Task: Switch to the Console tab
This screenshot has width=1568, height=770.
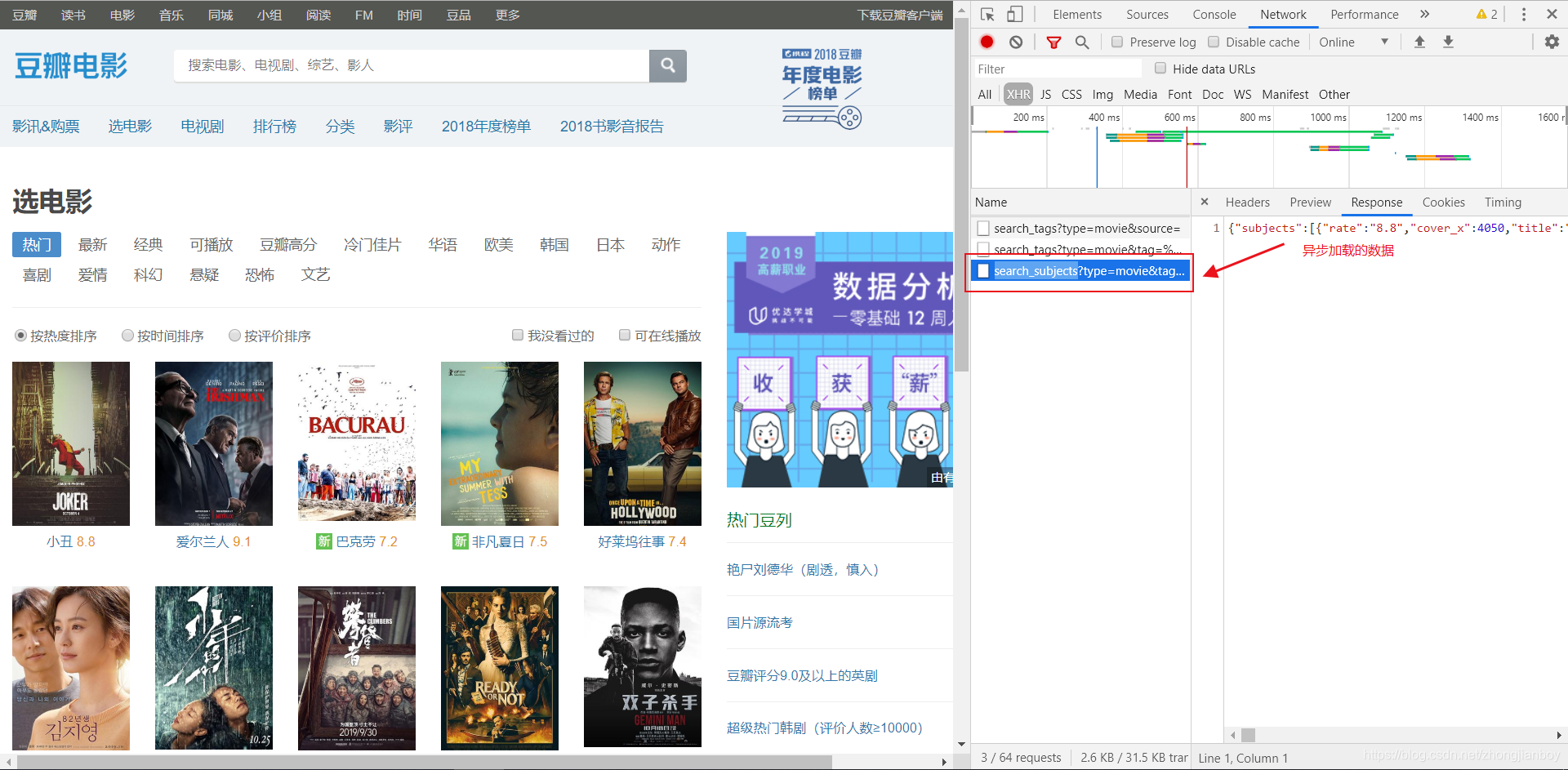Action: [1214, 15]
